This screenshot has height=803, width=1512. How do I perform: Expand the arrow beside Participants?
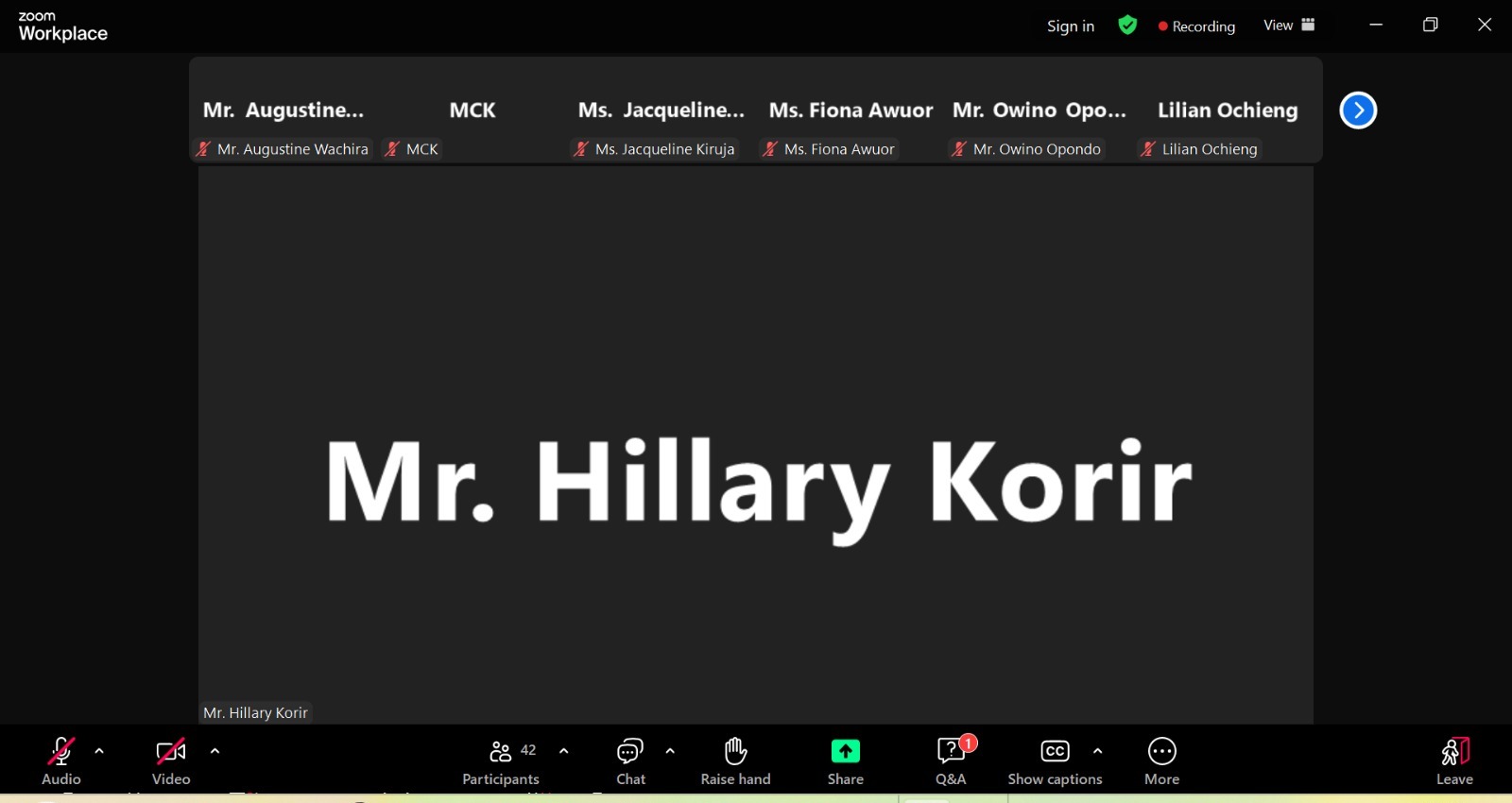[x=564, y=751]
